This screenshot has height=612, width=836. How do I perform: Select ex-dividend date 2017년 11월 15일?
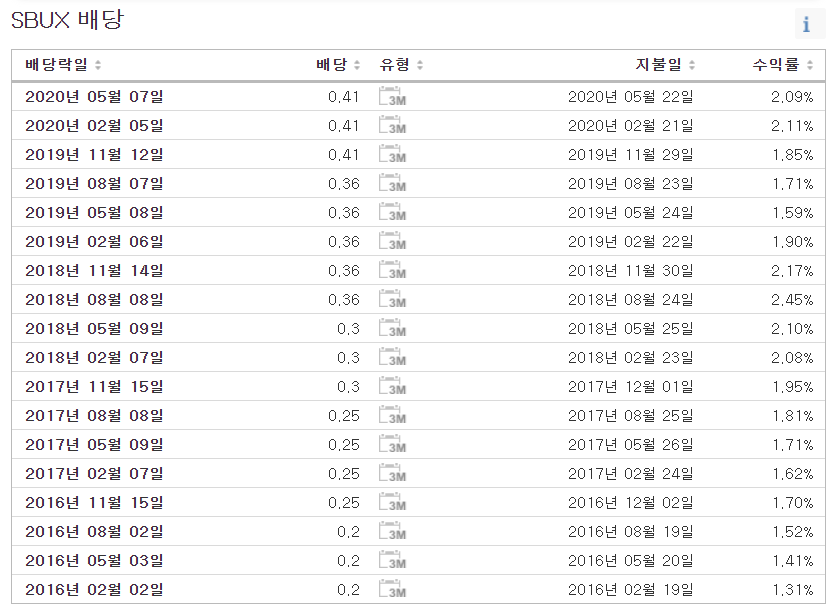click(x=94, y=386)
